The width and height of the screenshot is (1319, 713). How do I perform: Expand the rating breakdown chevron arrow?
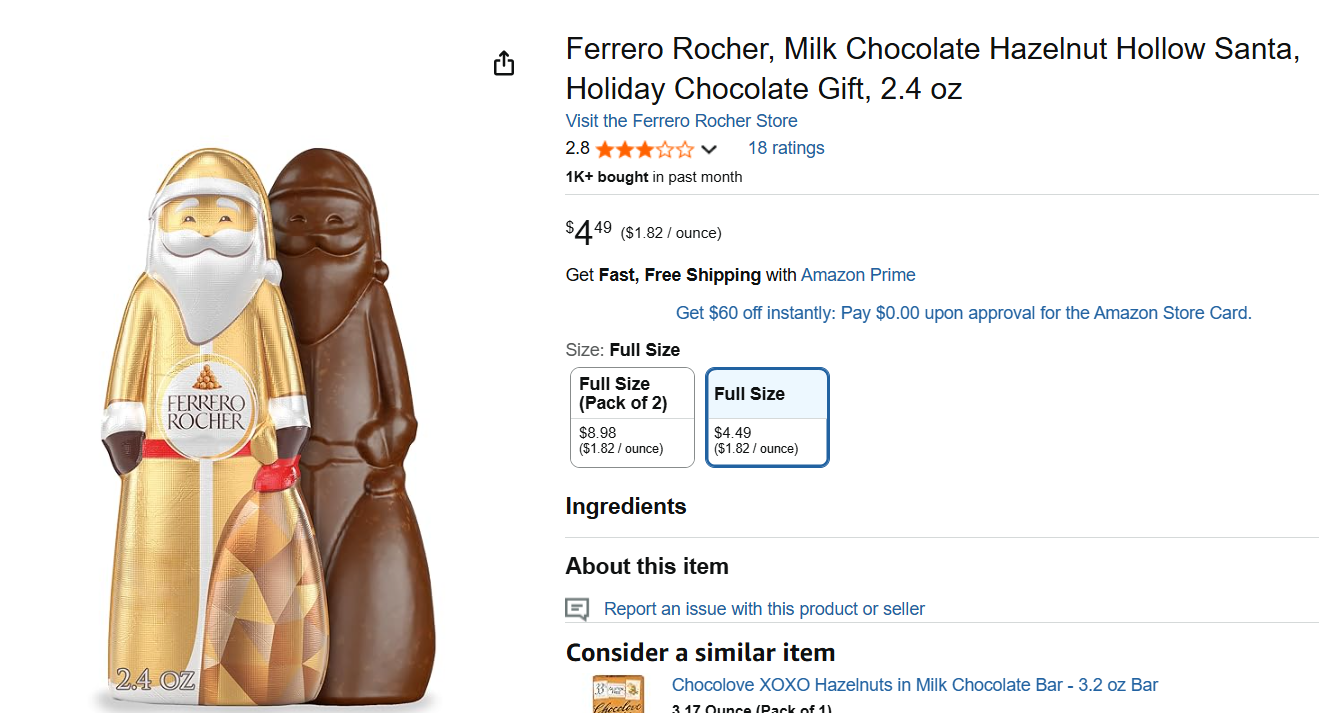coord(709,150)
